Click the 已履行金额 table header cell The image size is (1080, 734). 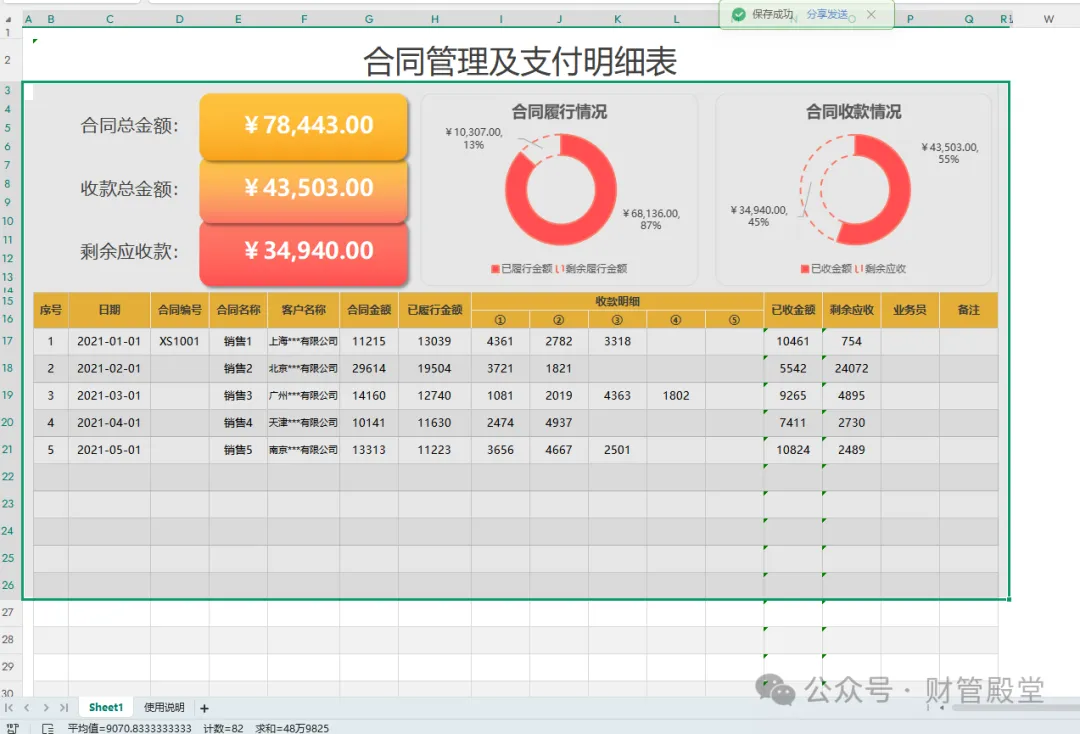click(x=435, y=310)
